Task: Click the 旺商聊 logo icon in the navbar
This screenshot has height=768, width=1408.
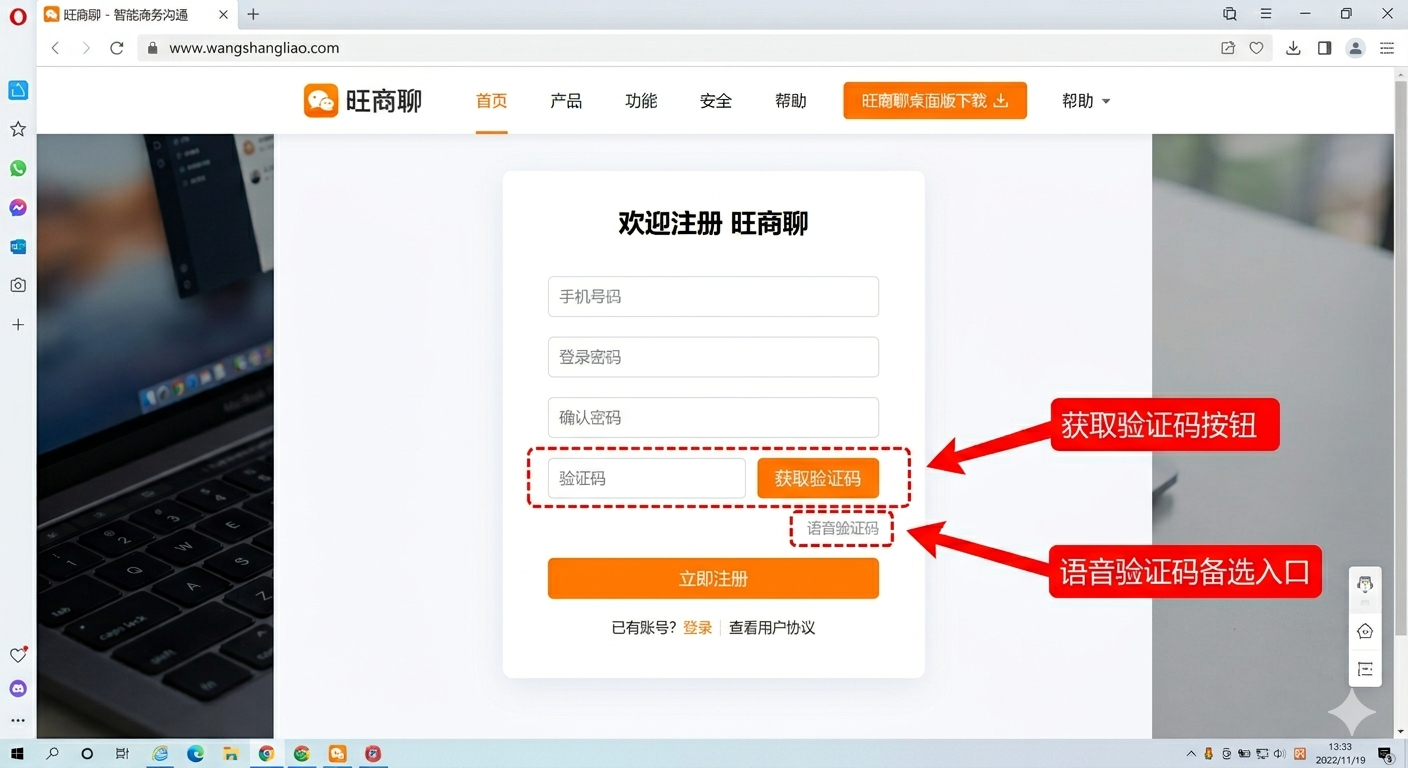Action: tap(320, 100)
